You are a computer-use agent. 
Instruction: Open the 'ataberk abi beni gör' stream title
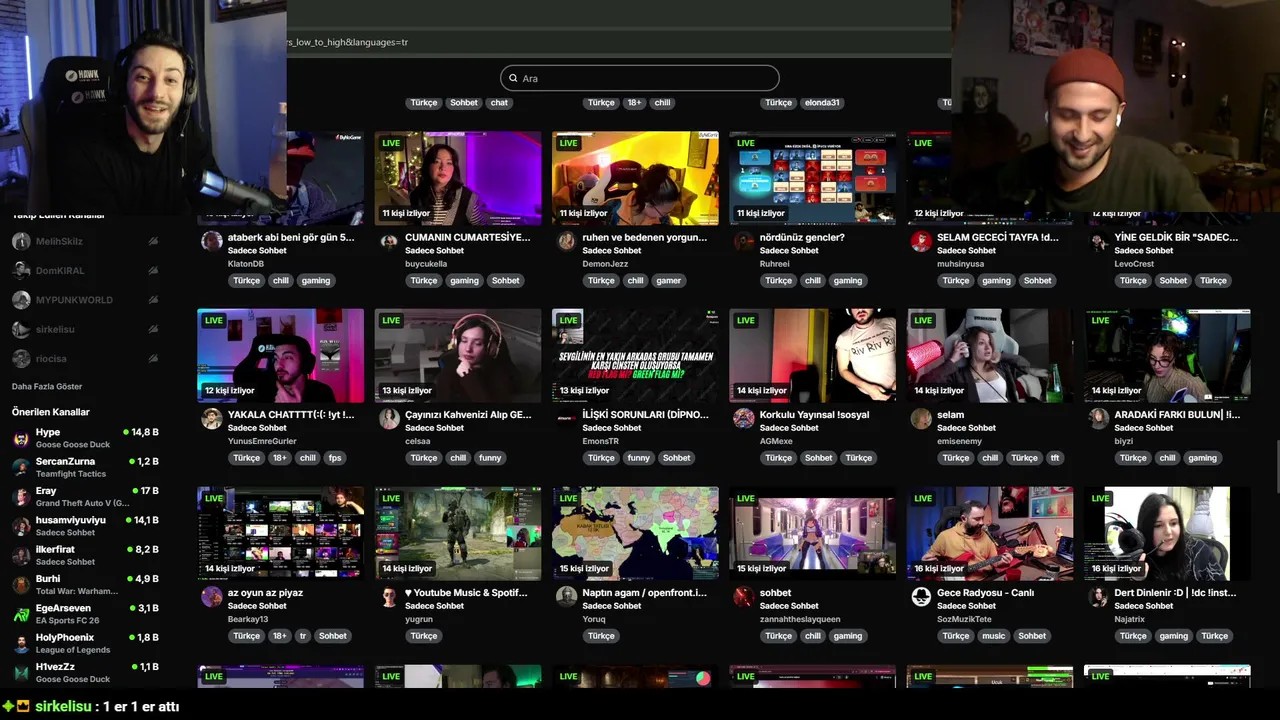click(x=291, y=237)
